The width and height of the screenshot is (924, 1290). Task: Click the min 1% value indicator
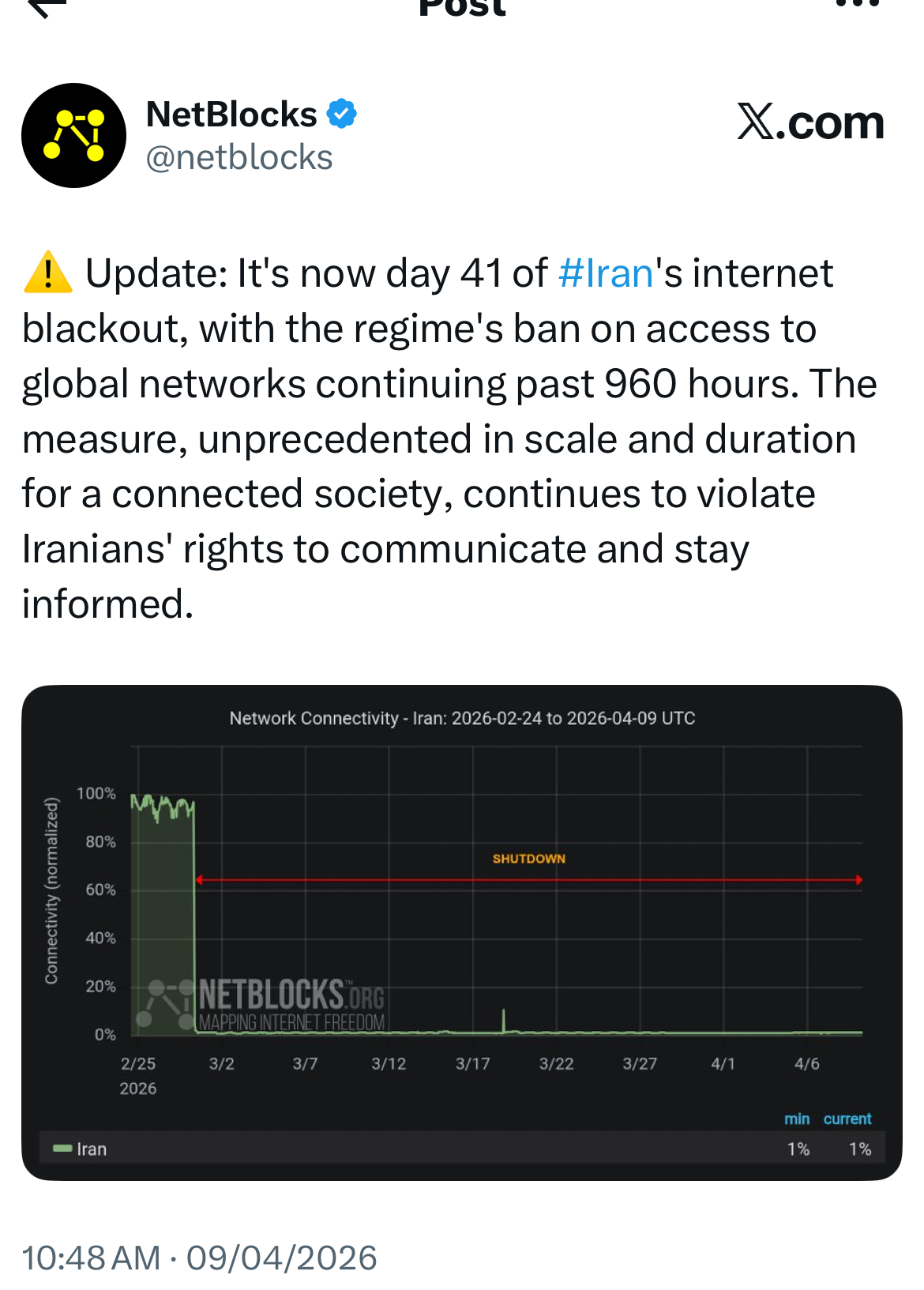(798, 1149)
